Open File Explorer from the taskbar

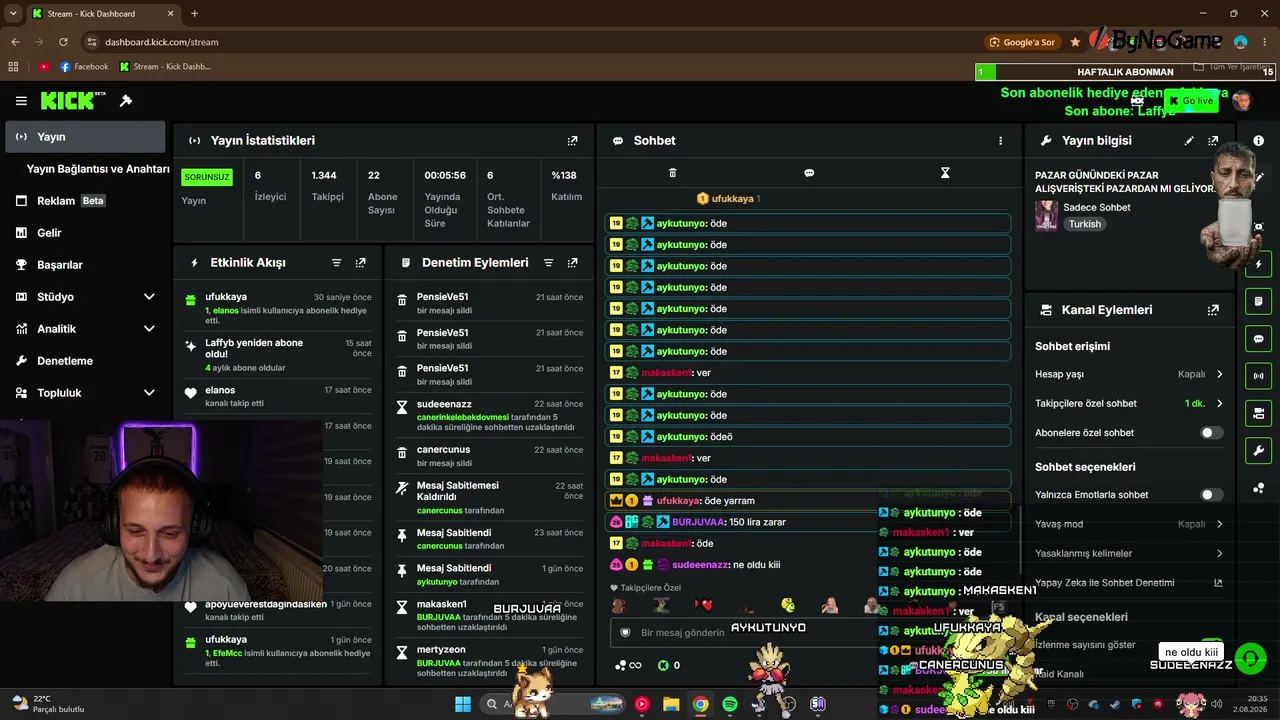671,704
